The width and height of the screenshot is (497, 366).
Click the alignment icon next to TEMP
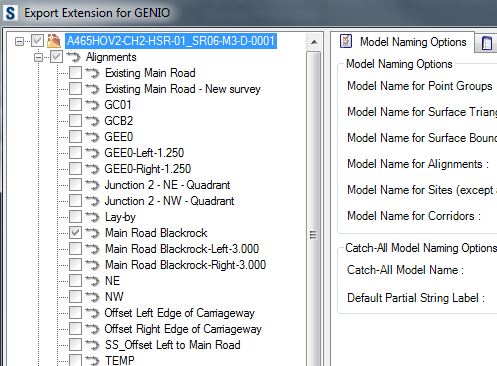pos(92,360)
